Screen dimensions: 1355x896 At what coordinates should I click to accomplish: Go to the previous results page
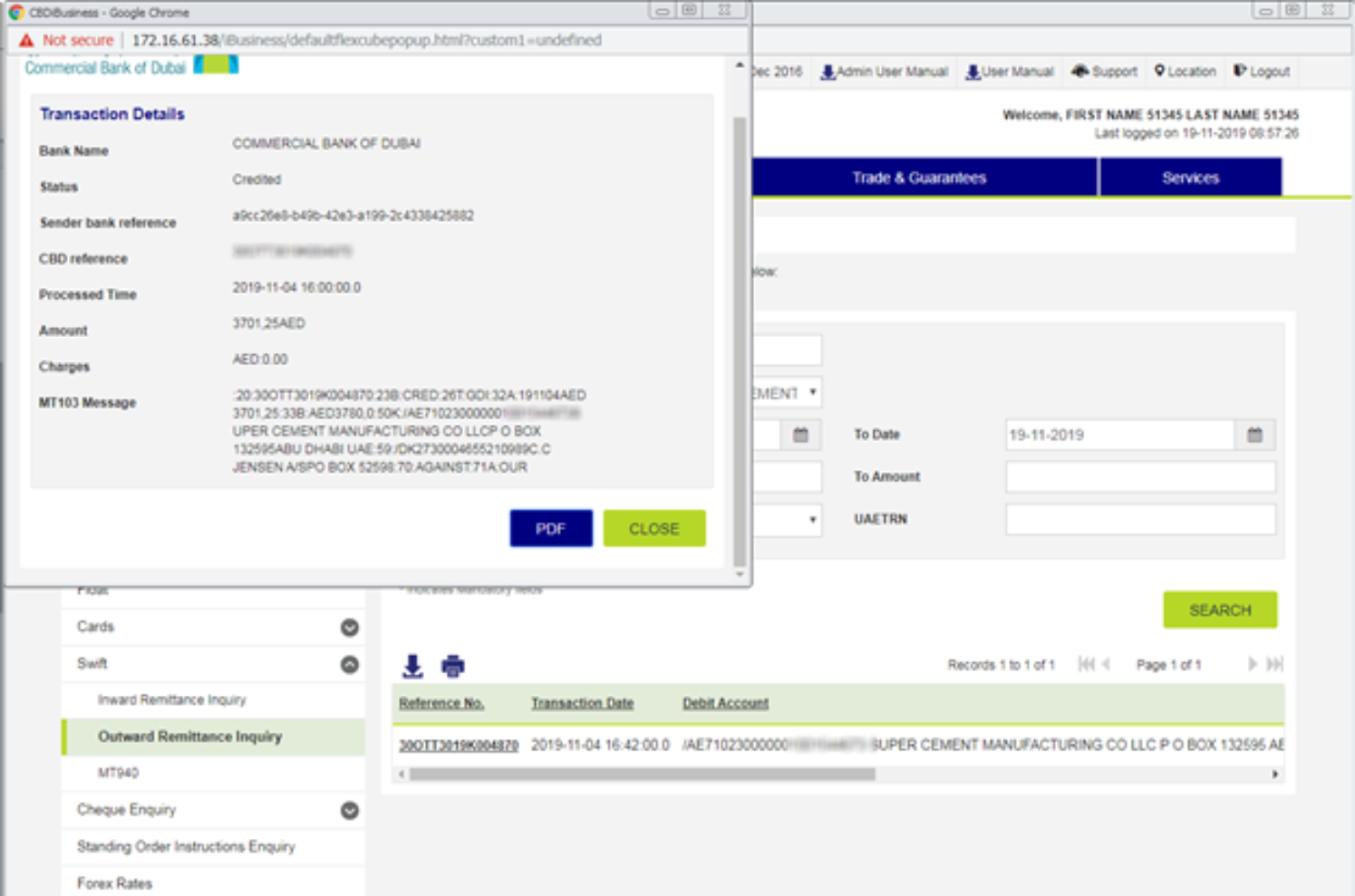pos(1106,664)
